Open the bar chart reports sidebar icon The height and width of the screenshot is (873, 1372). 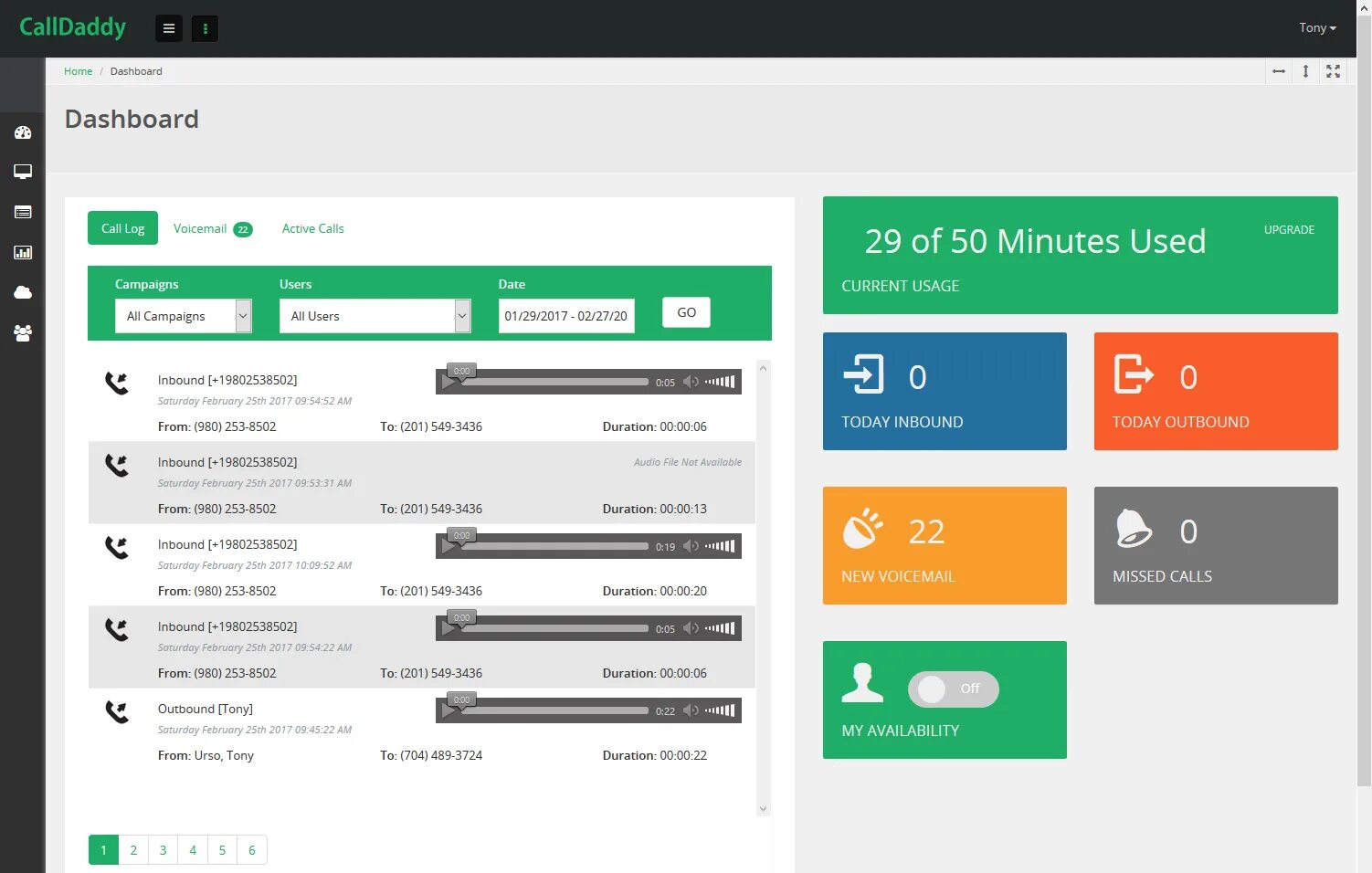pyautogui.click(x=23, y=252)
